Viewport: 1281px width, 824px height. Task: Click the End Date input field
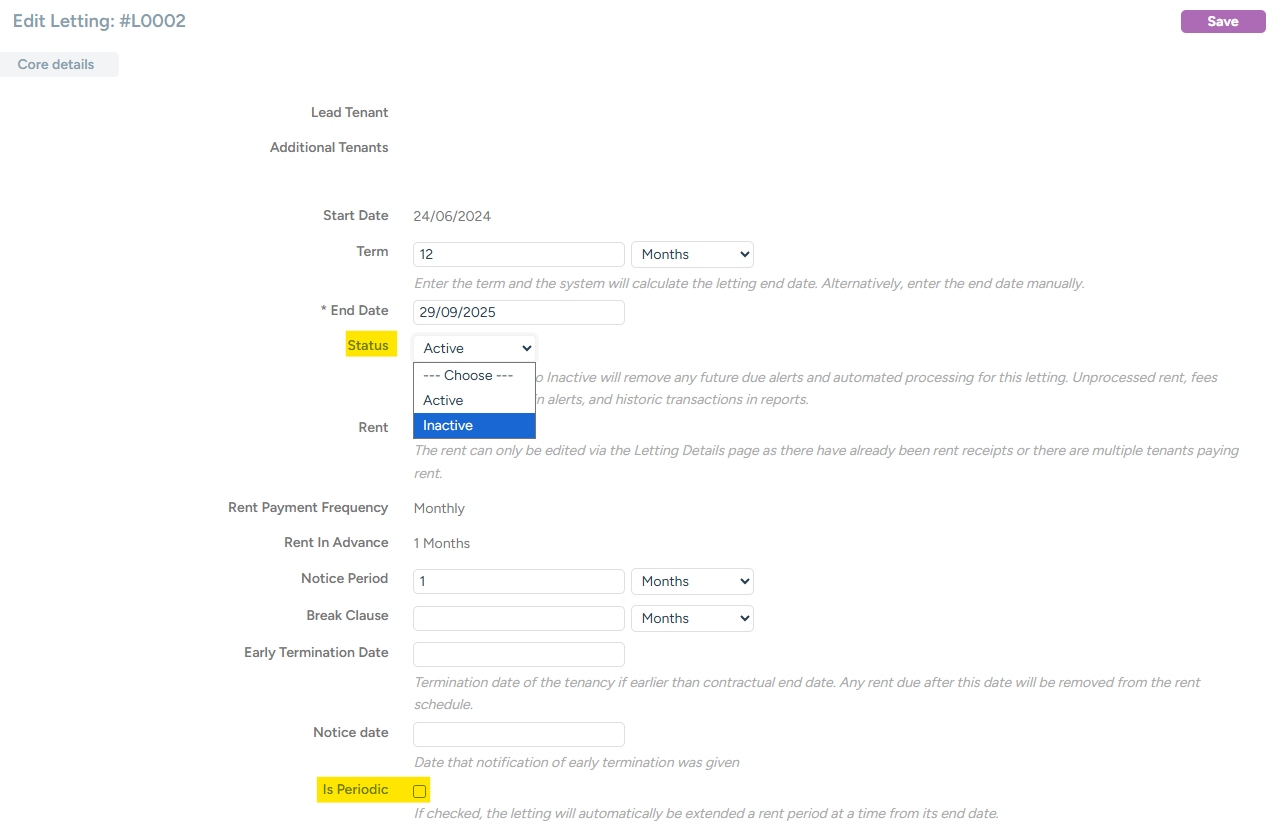coord(518,312)
